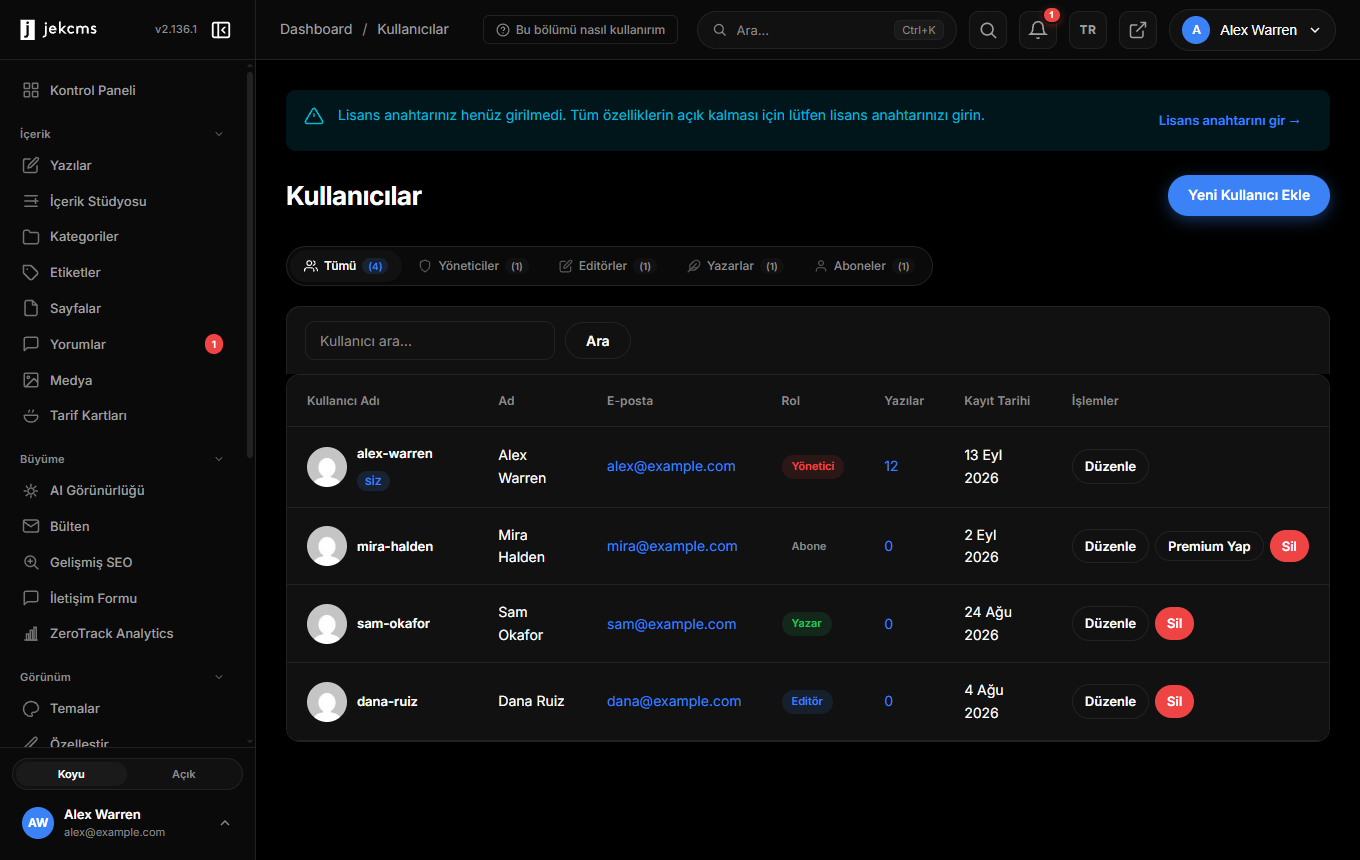Switch to the Editörler tab
Screen dimensions: 1360x860
605,266
